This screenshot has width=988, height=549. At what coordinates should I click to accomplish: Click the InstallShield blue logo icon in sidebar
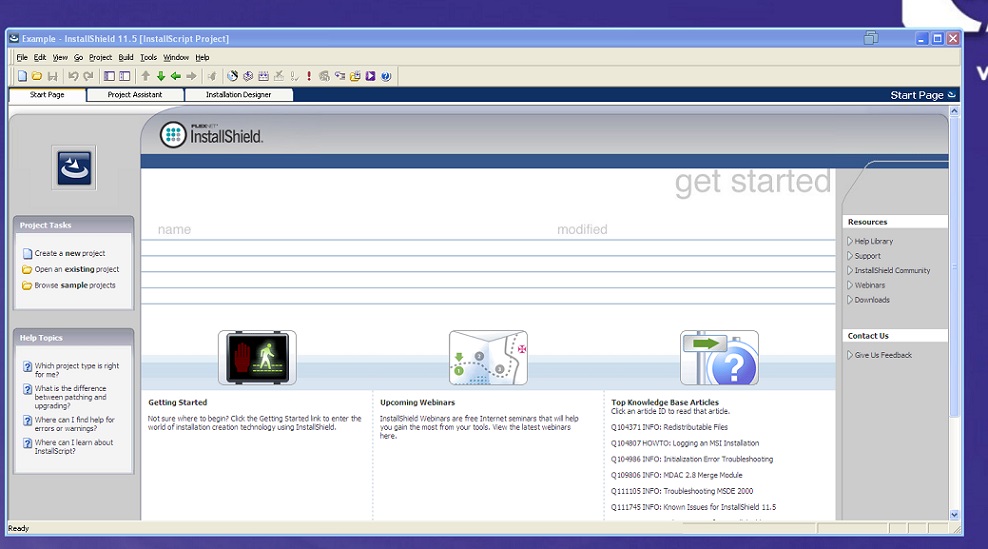[x=74, y=168]
